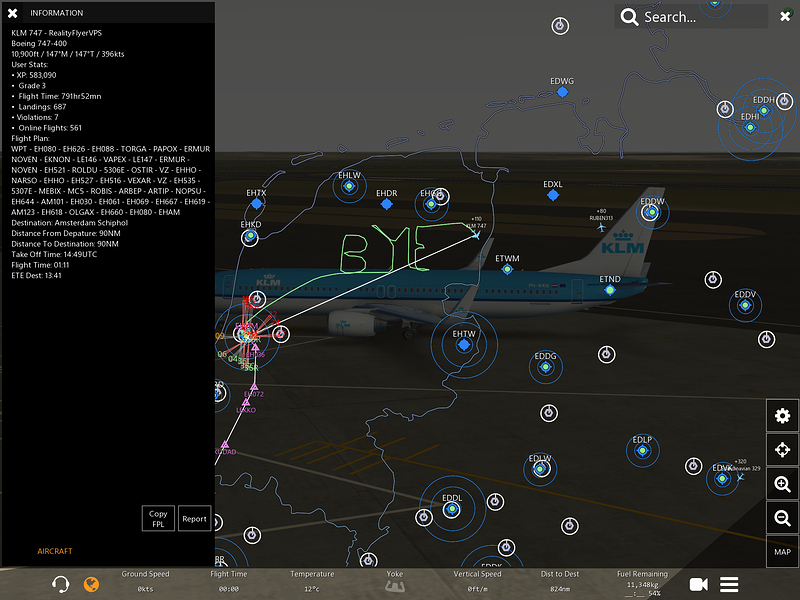Image resolution: width=800 pixels, height=600 pixels.
Task: Open the hamburger menu
Action: pos(729,584)
